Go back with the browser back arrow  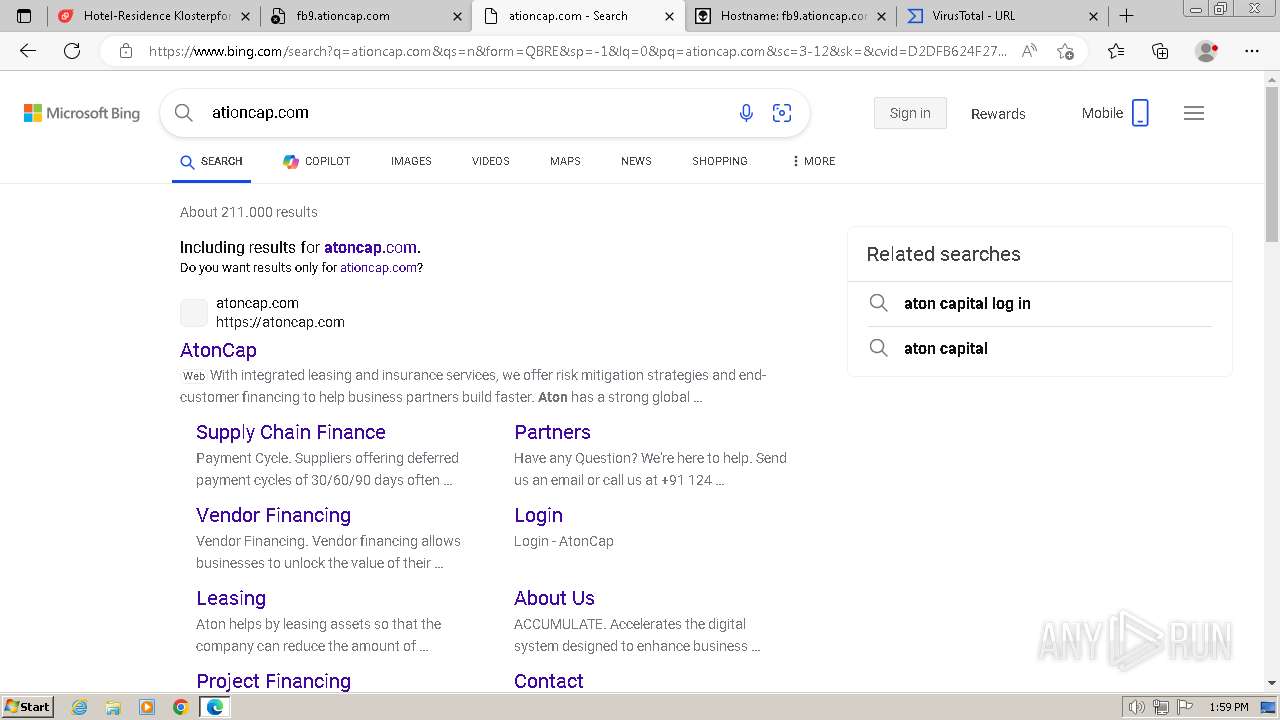[28, 51]
